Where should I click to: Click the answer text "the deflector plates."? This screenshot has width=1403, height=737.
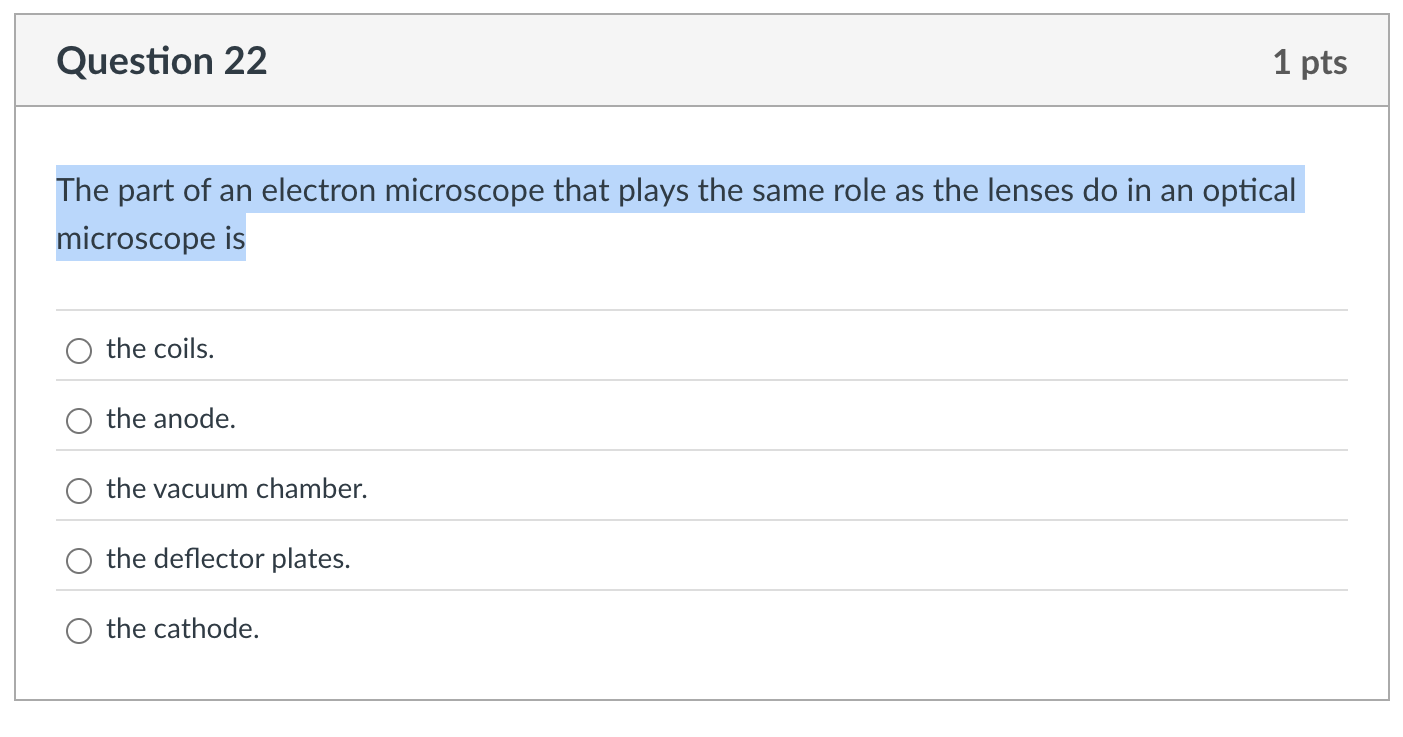click(x=227, y=559)
